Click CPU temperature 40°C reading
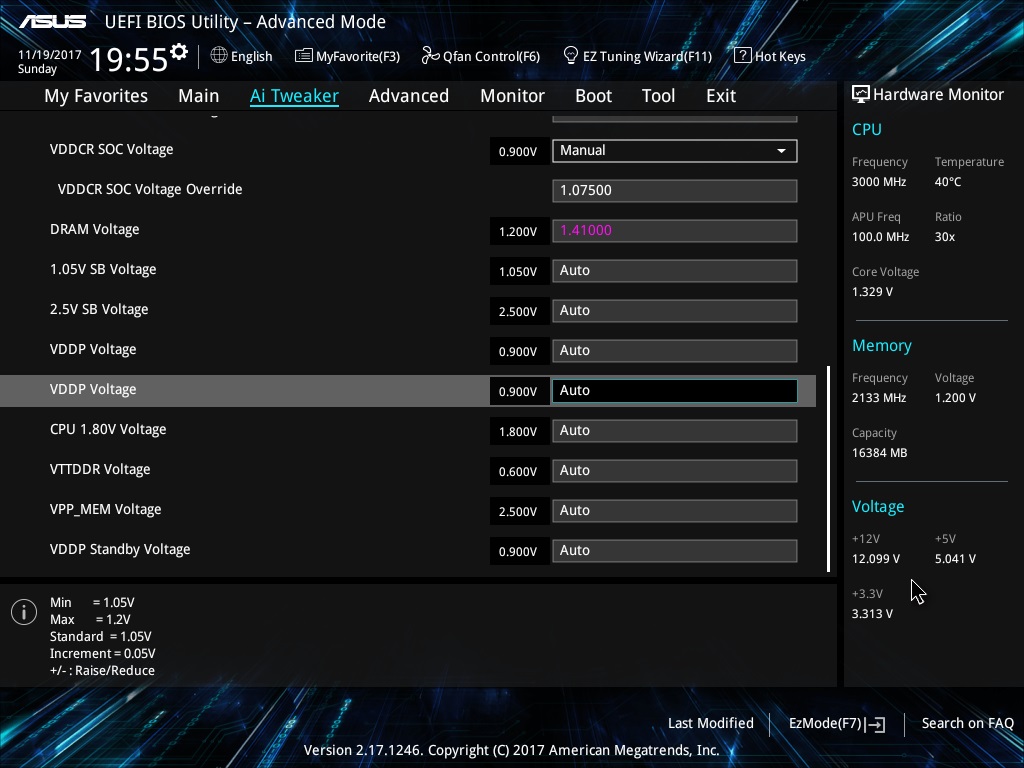This screenshot has width=1024, height=768. pyautogui.click(x=948, y=182)
